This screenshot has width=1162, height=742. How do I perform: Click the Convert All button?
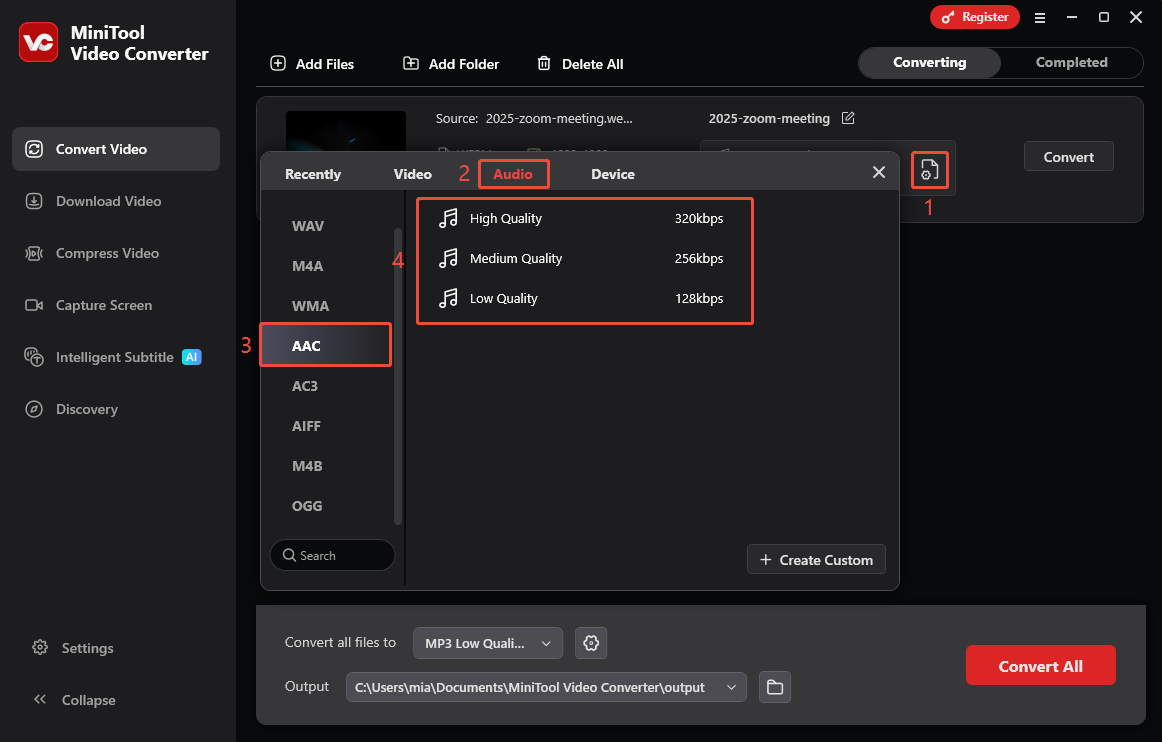tap(1040, 665)
